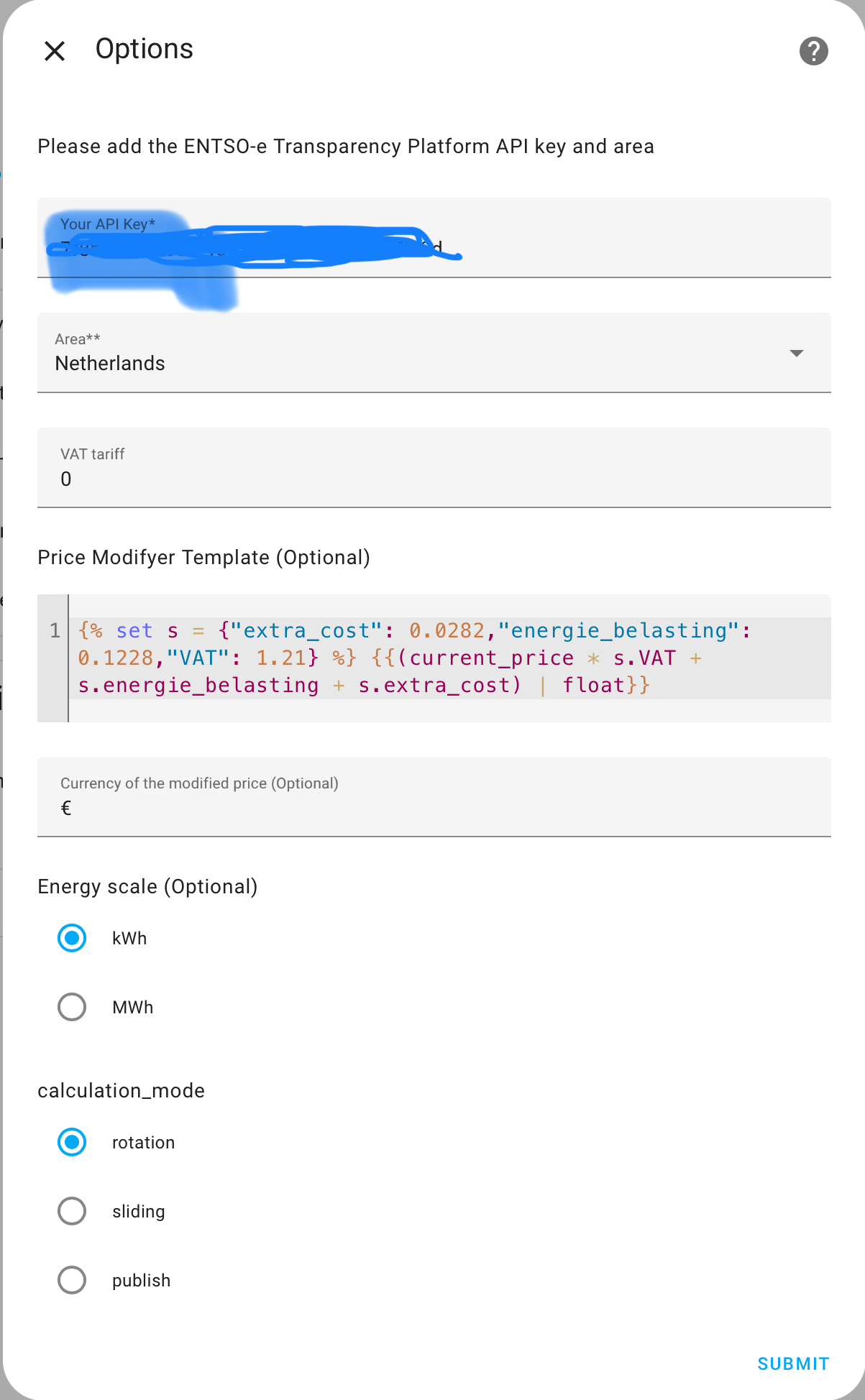
Task: Open help via the question mark icon
Action: click(813, 51)
